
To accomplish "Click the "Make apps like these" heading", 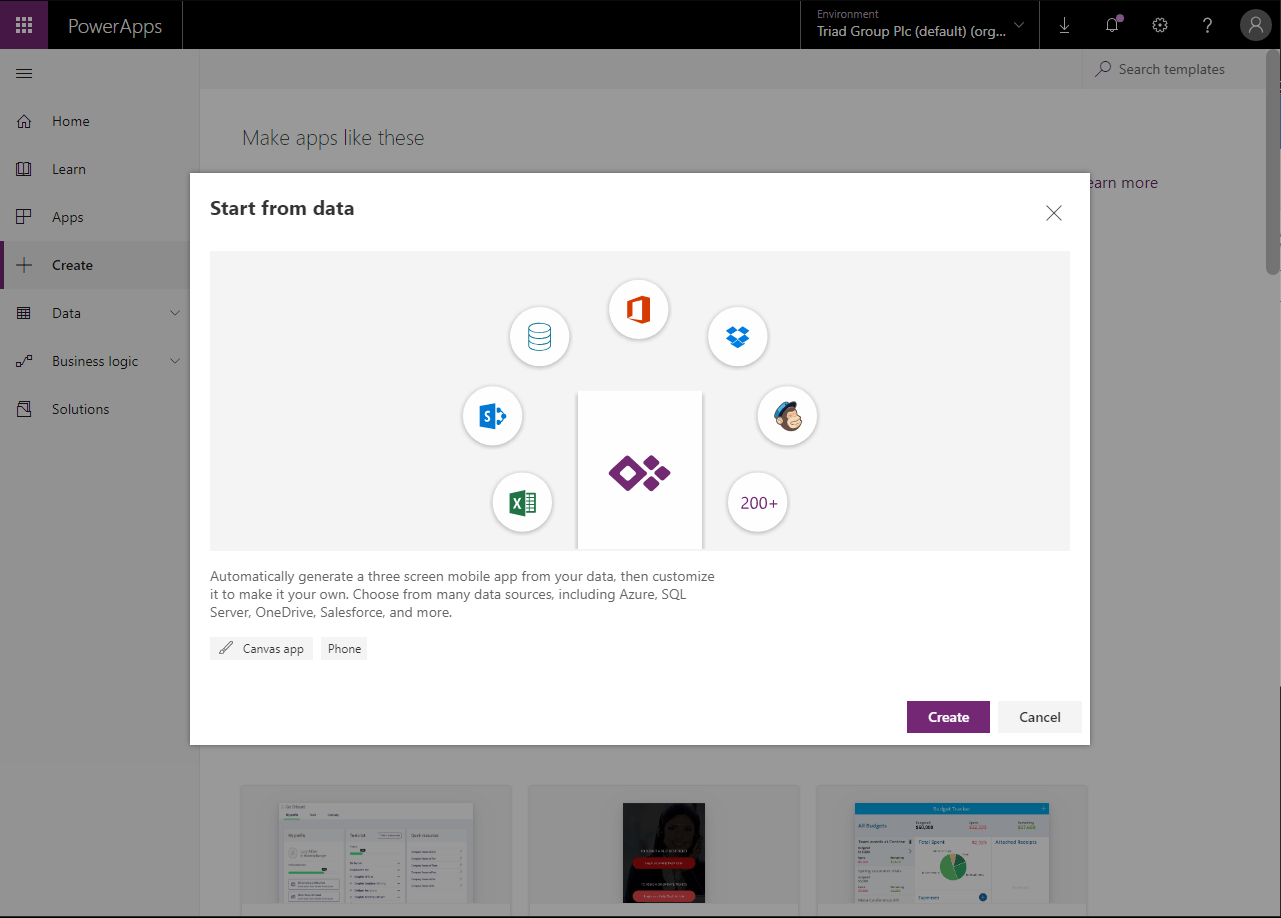I will click(x=333, y=138).
